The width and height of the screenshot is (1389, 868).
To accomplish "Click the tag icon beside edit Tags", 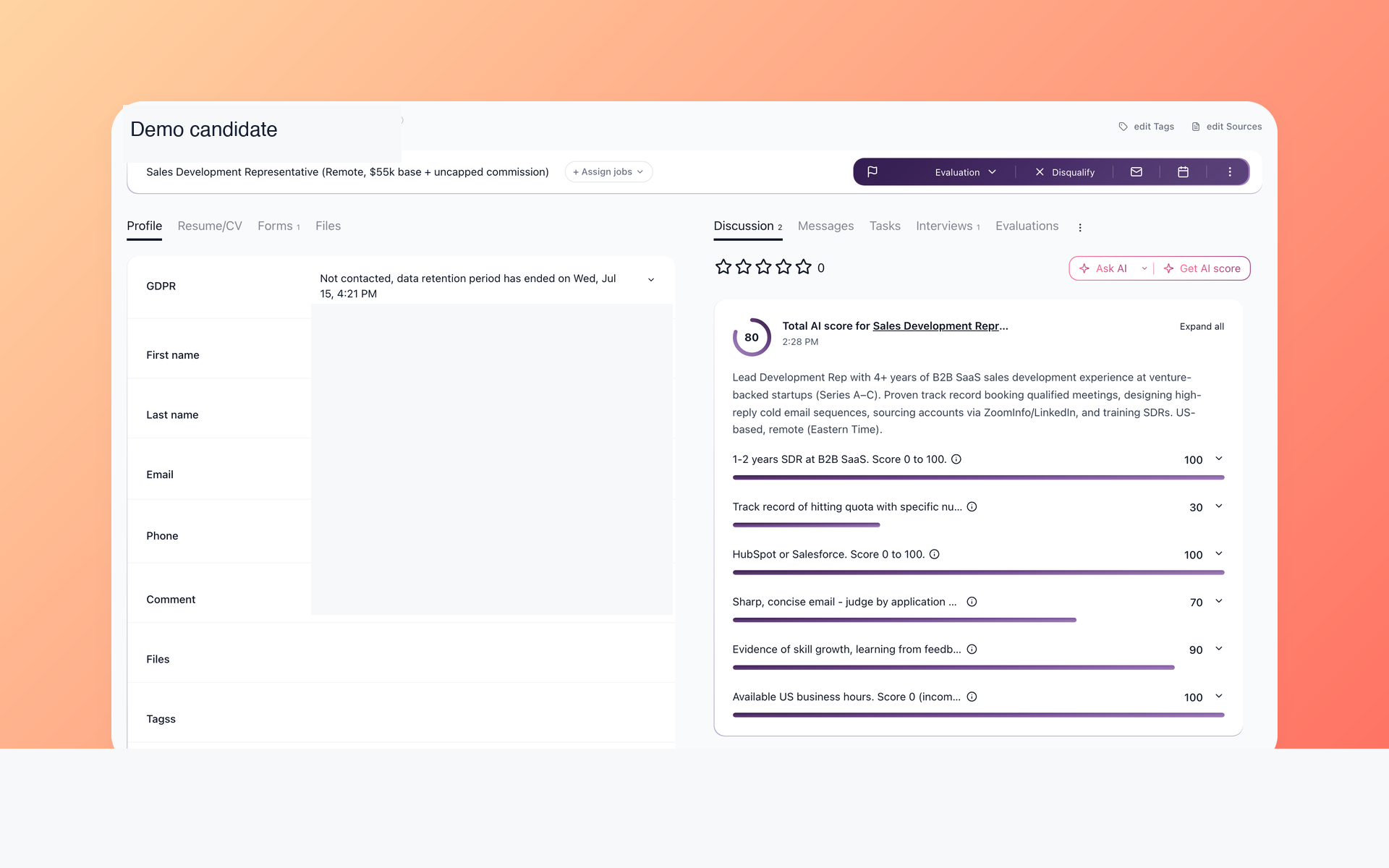I will pyautogui.click(x=1123, y=127).
